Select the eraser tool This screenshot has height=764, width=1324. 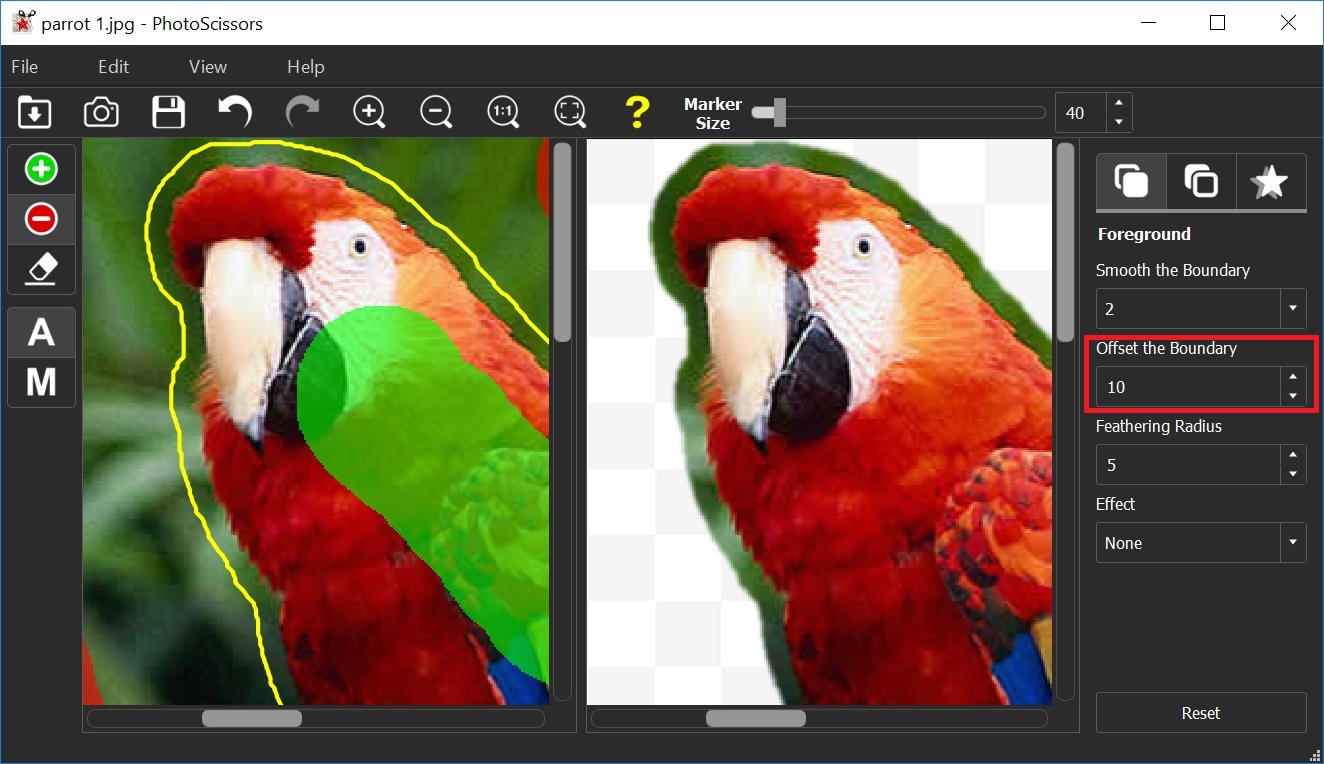[41, 269]
